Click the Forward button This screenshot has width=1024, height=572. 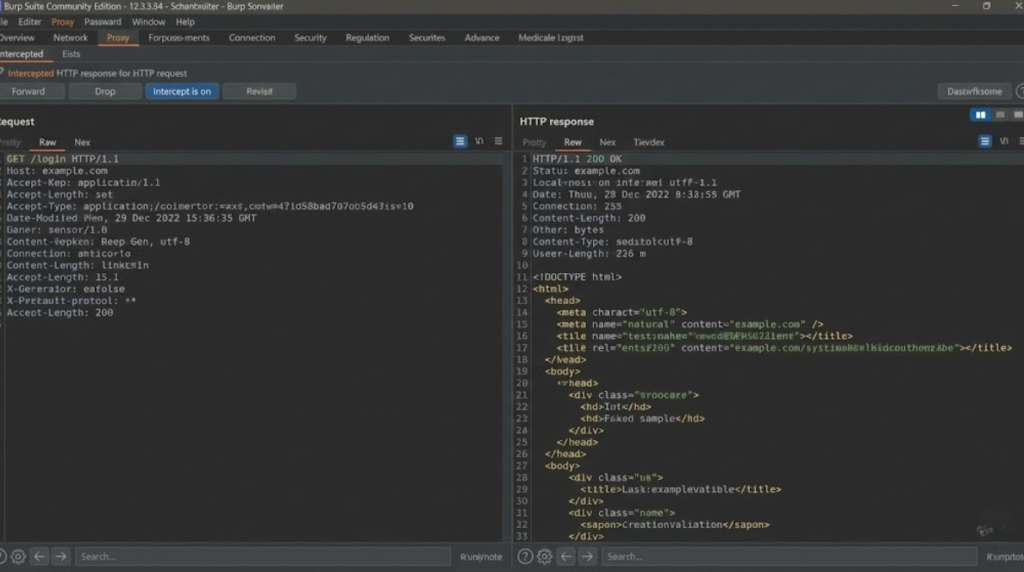[x=29, y=91]
